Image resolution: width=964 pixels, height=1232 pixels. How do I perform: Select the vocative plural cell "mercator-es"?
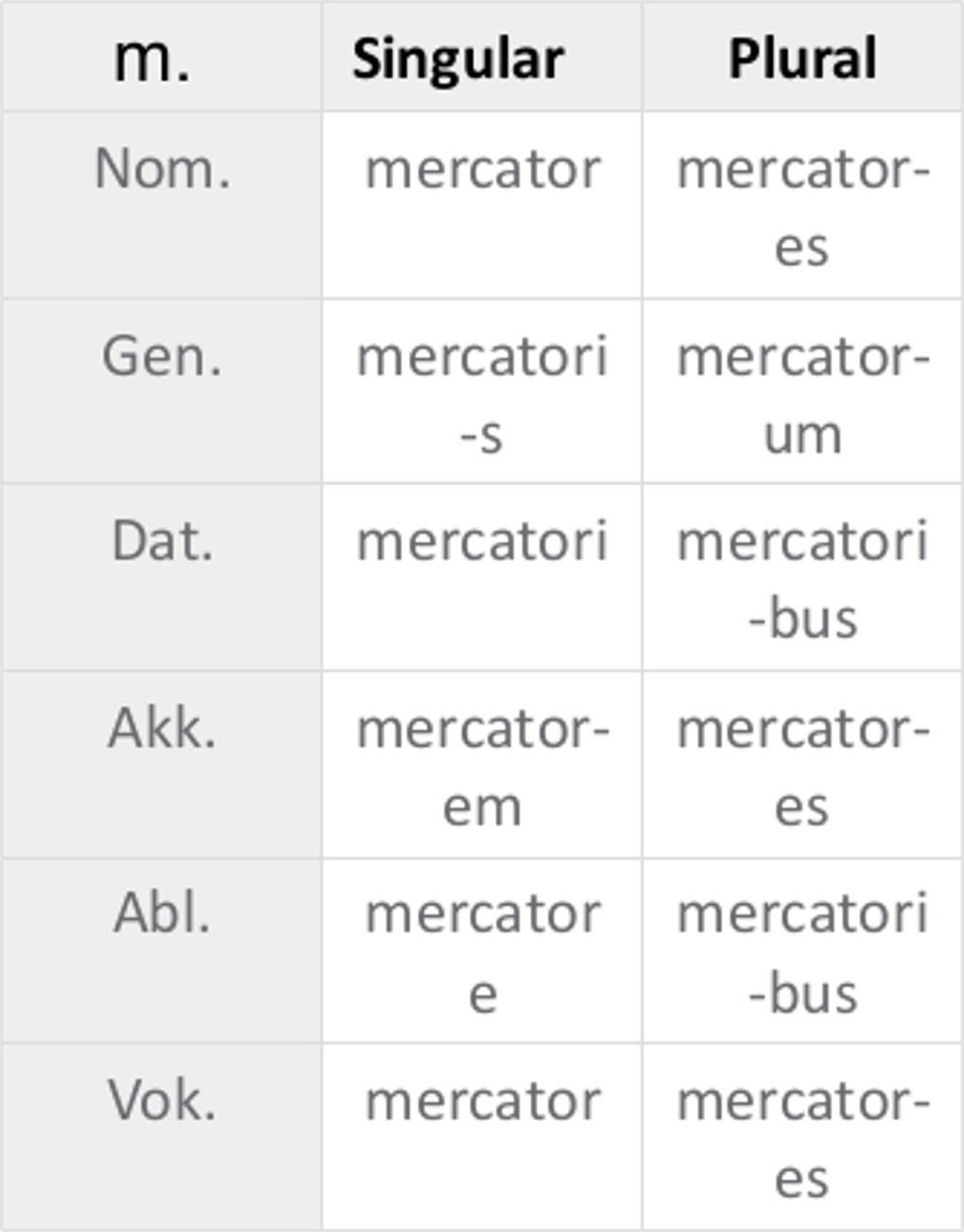coord(802,1138)
